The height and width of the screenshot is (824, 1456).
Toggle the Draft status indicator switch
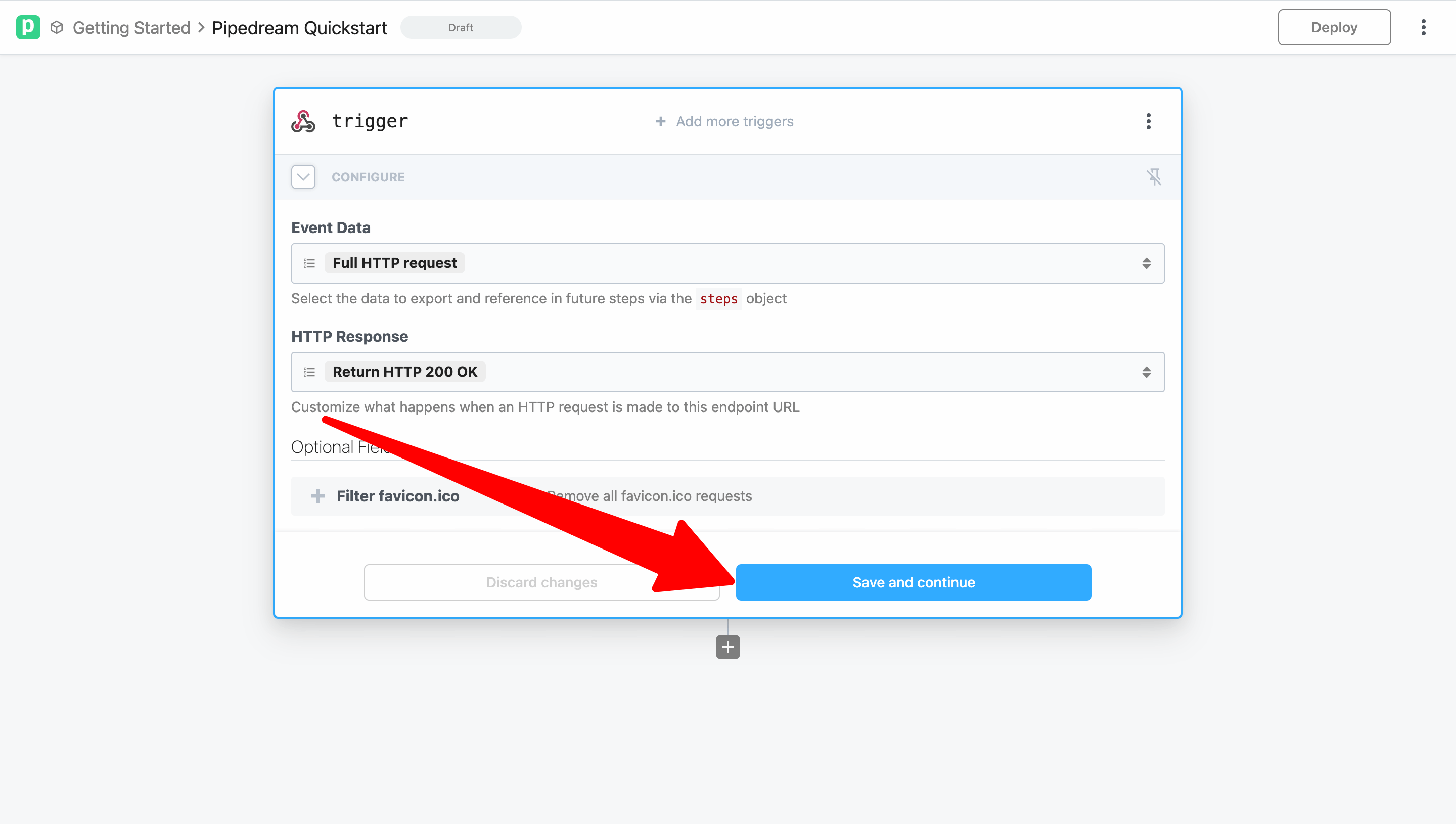461,27
